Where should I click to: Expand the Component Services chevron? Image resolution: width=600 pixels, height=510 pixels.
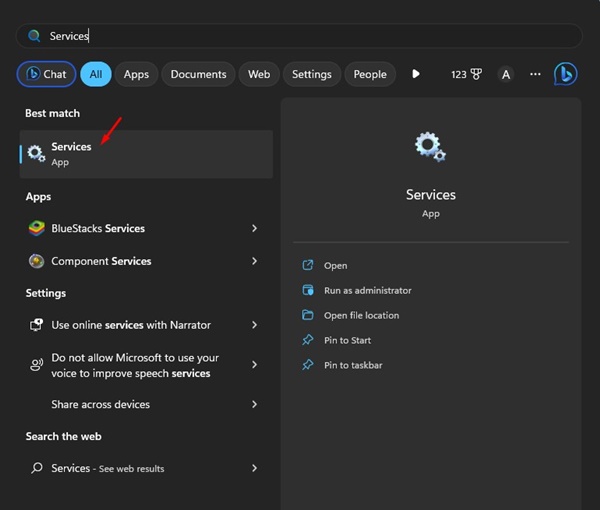point(254,261)
